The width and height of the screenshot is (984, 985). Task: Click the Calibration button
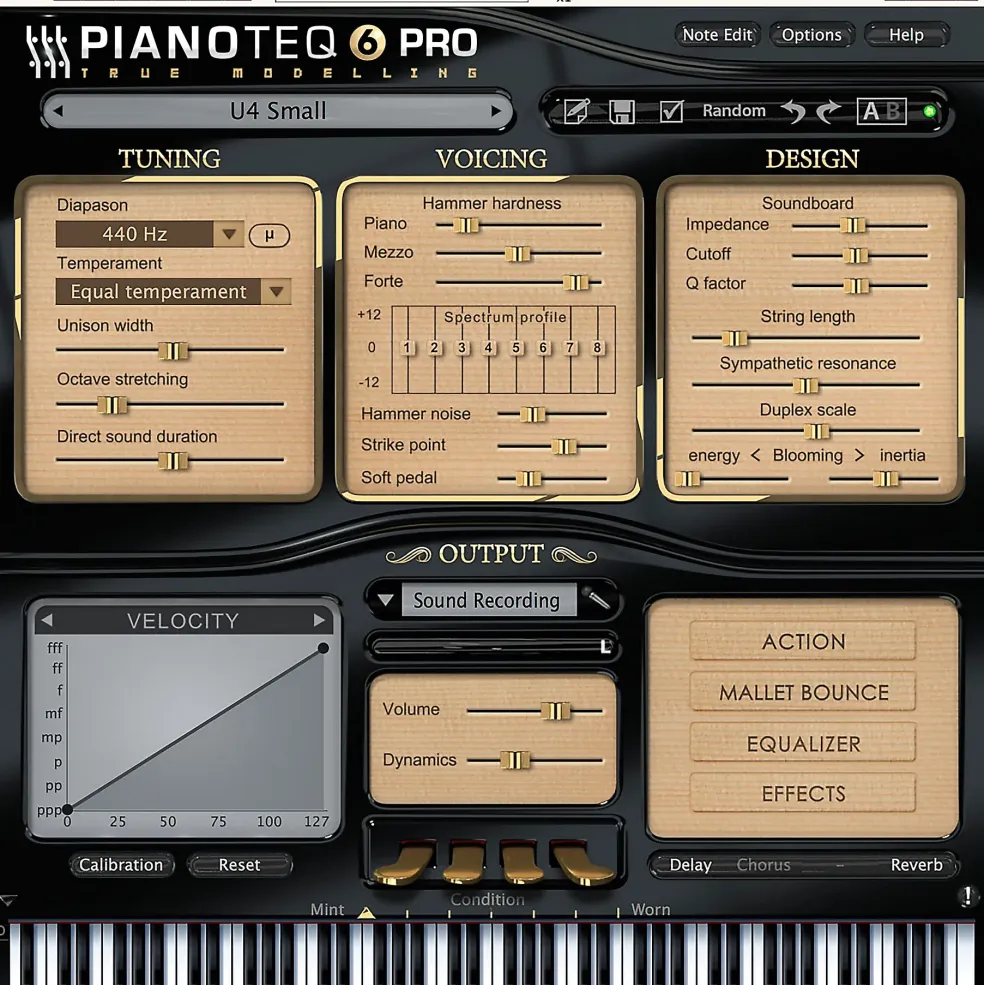click(x=121, y=865)
